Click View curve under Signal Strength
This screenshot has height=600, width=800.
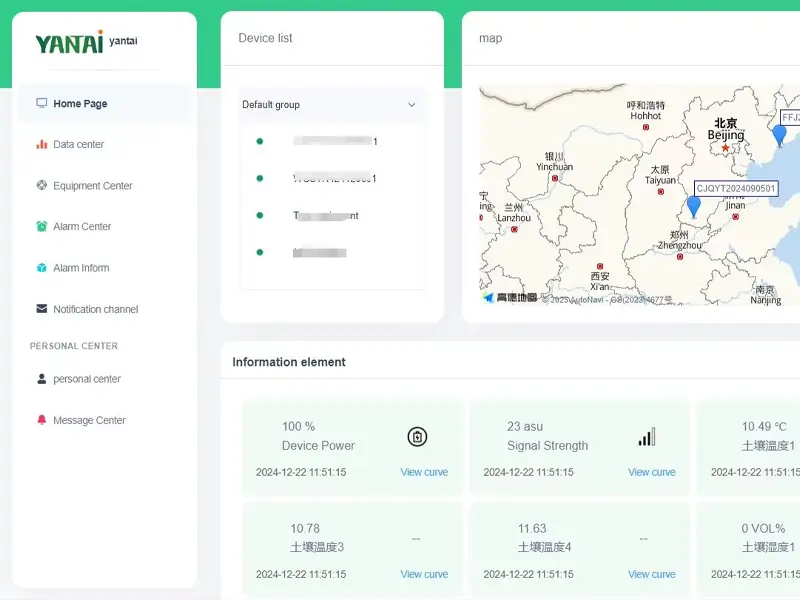pyautogui.click(x=651, y=472)
